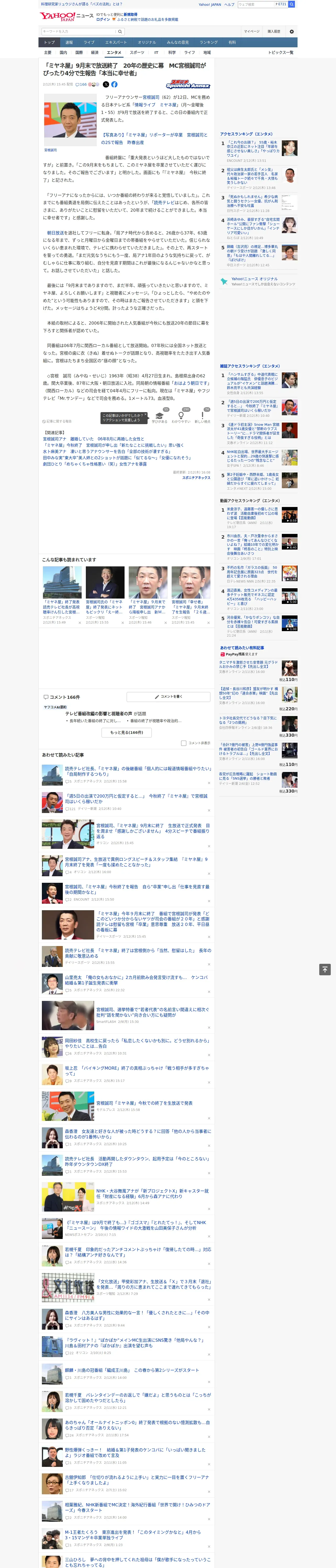Click the もっと見る(166件) button
The width and height of the screenshot is (336, 1568).
coord(127,733)
